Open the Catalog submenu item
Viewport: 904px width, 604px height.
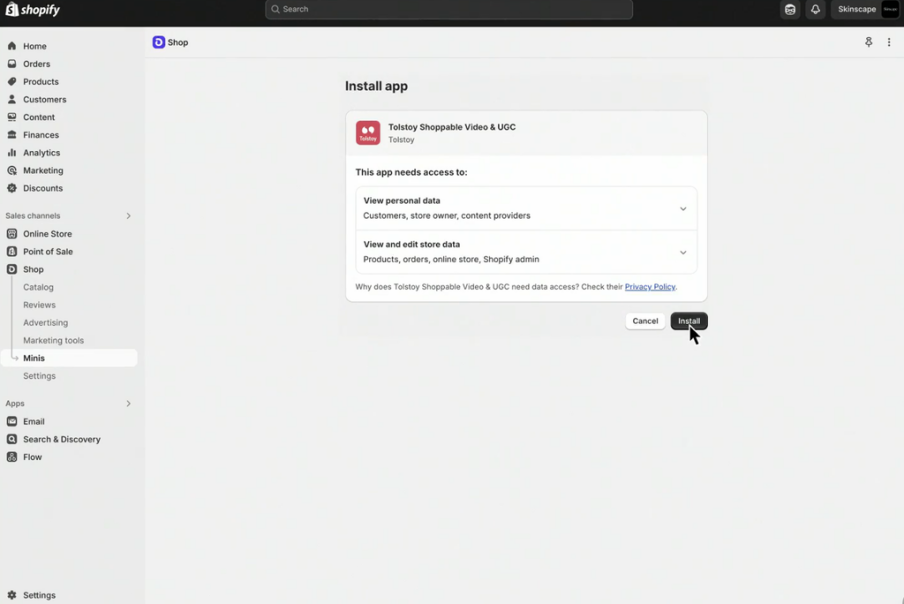pos(38,287)
